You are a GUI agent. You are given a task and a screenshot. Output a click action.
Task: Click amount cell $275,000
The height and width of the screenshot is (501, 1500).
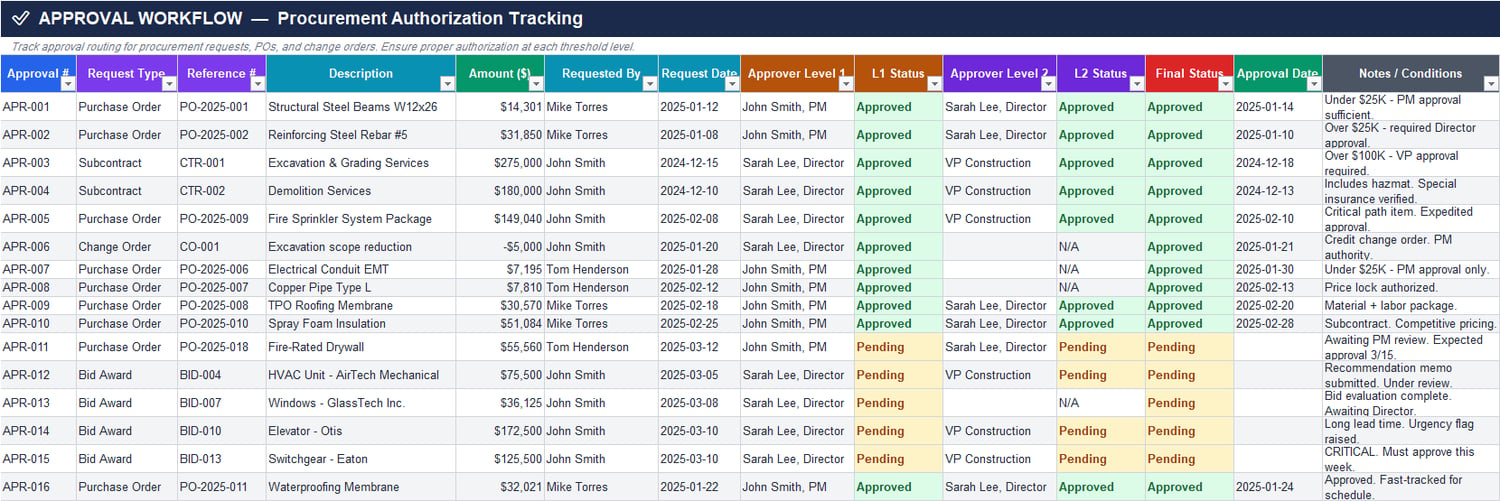tap(500, 163)
